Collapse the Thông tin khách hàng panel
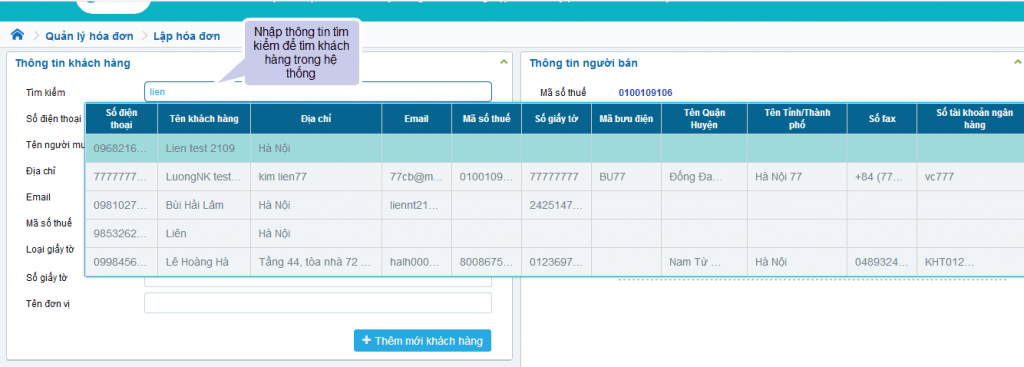The width and height of the screenshot is (1024, 367). click(504, 62)
